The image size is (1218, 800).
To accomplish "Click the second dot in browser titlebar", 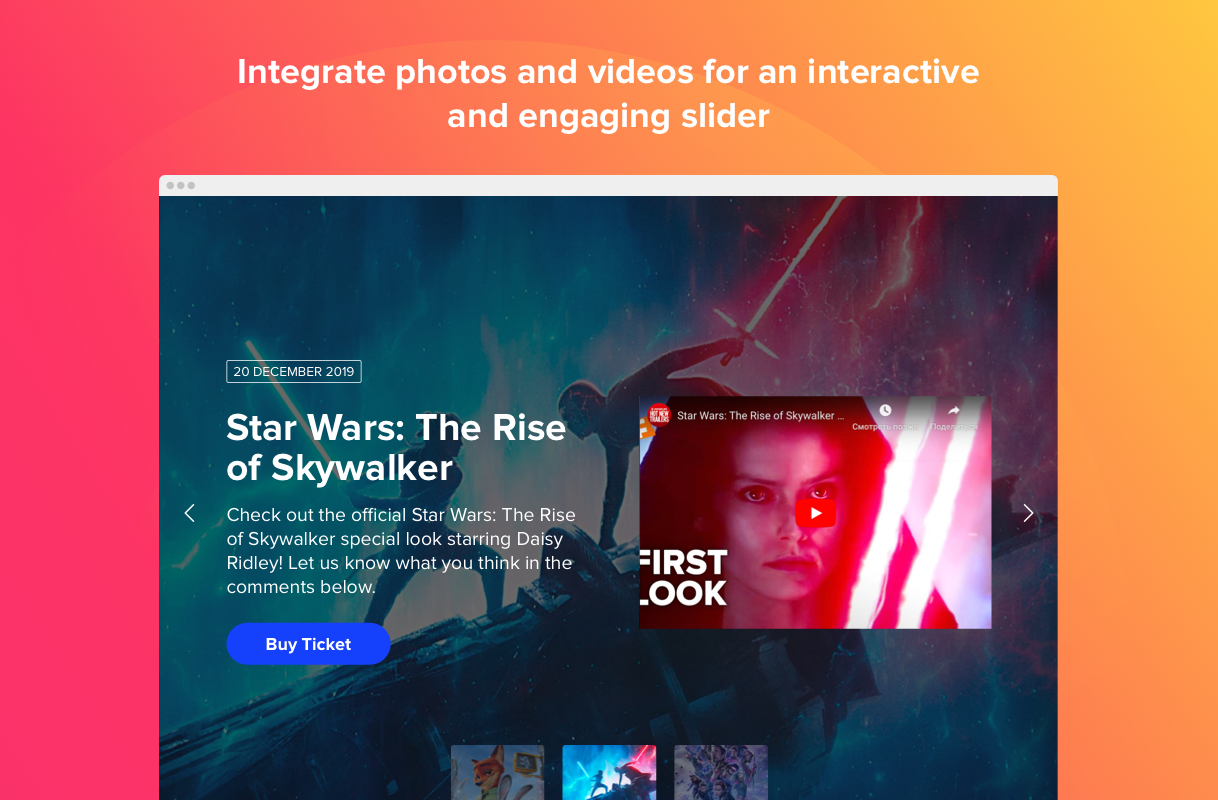I will (181, 185).
